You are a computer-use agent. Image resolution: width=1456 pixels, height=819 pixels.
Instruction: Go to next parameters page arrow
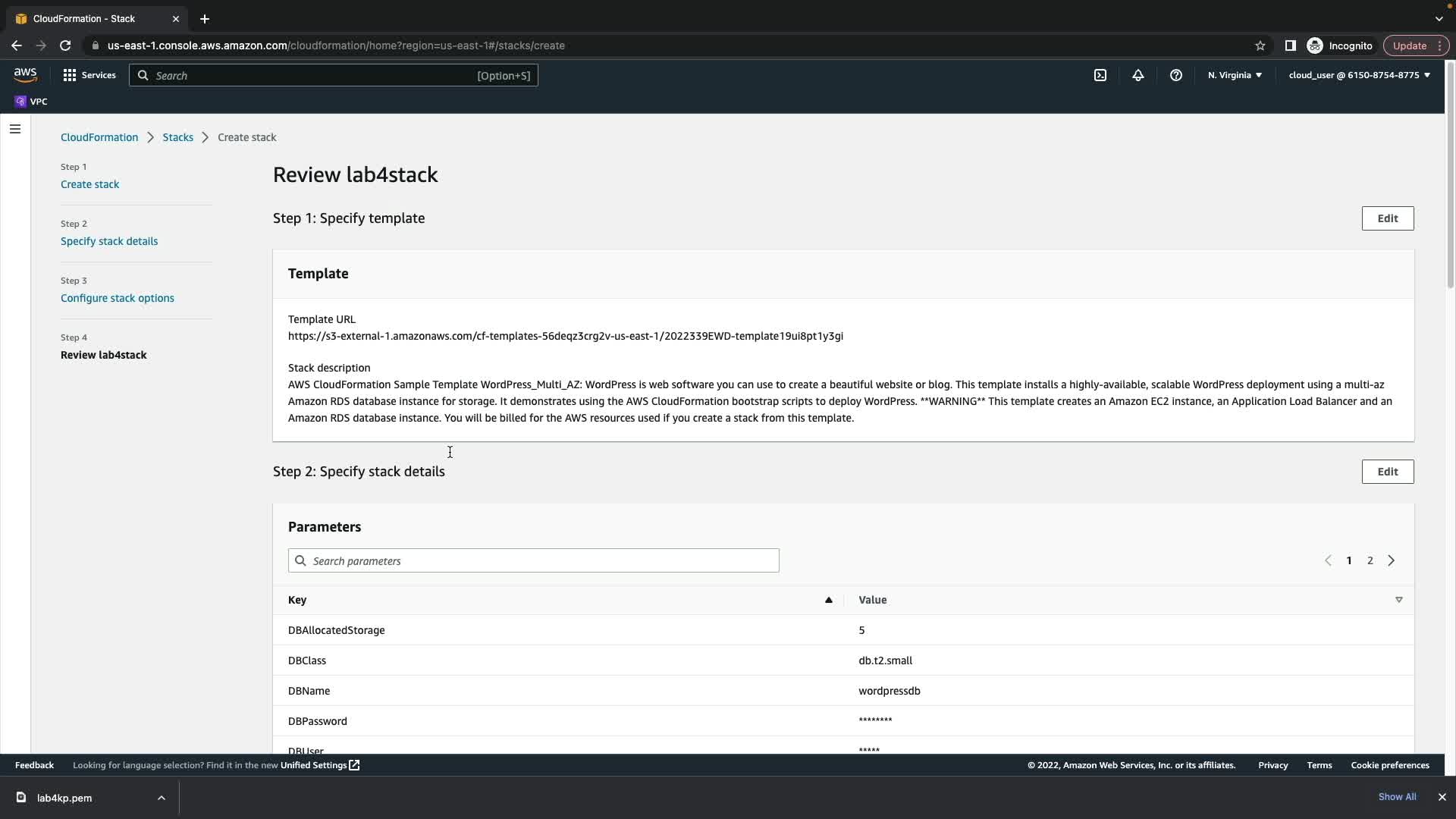1392,560
